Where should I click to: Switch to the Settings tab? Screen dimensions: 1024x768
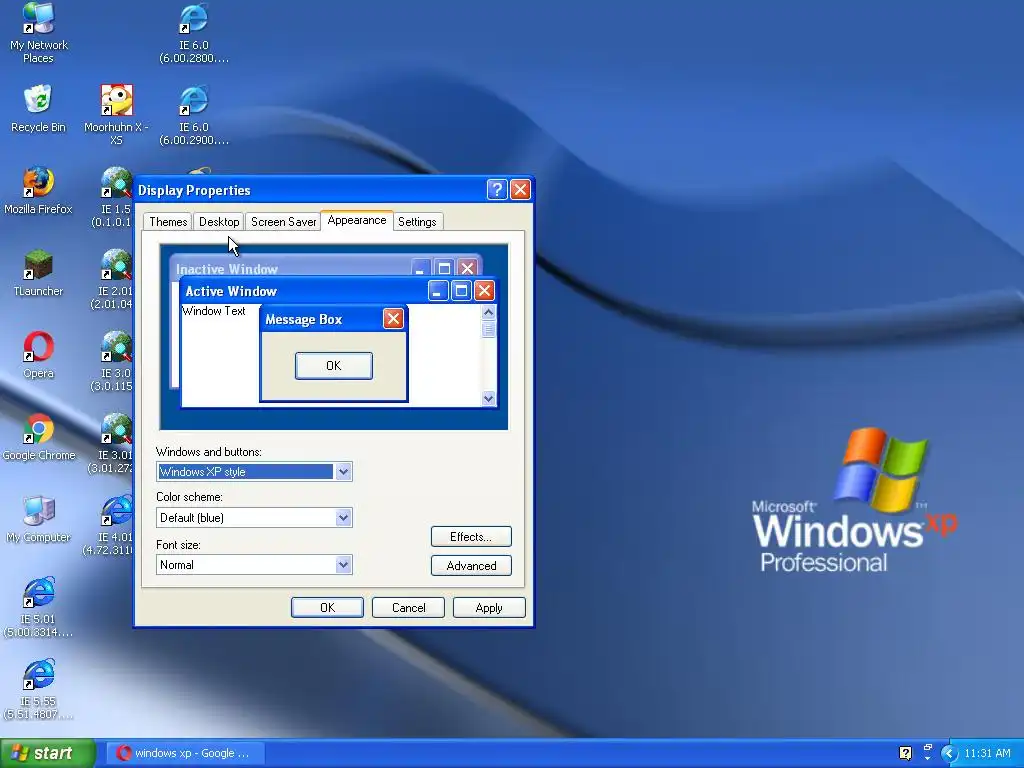point(417,221)
